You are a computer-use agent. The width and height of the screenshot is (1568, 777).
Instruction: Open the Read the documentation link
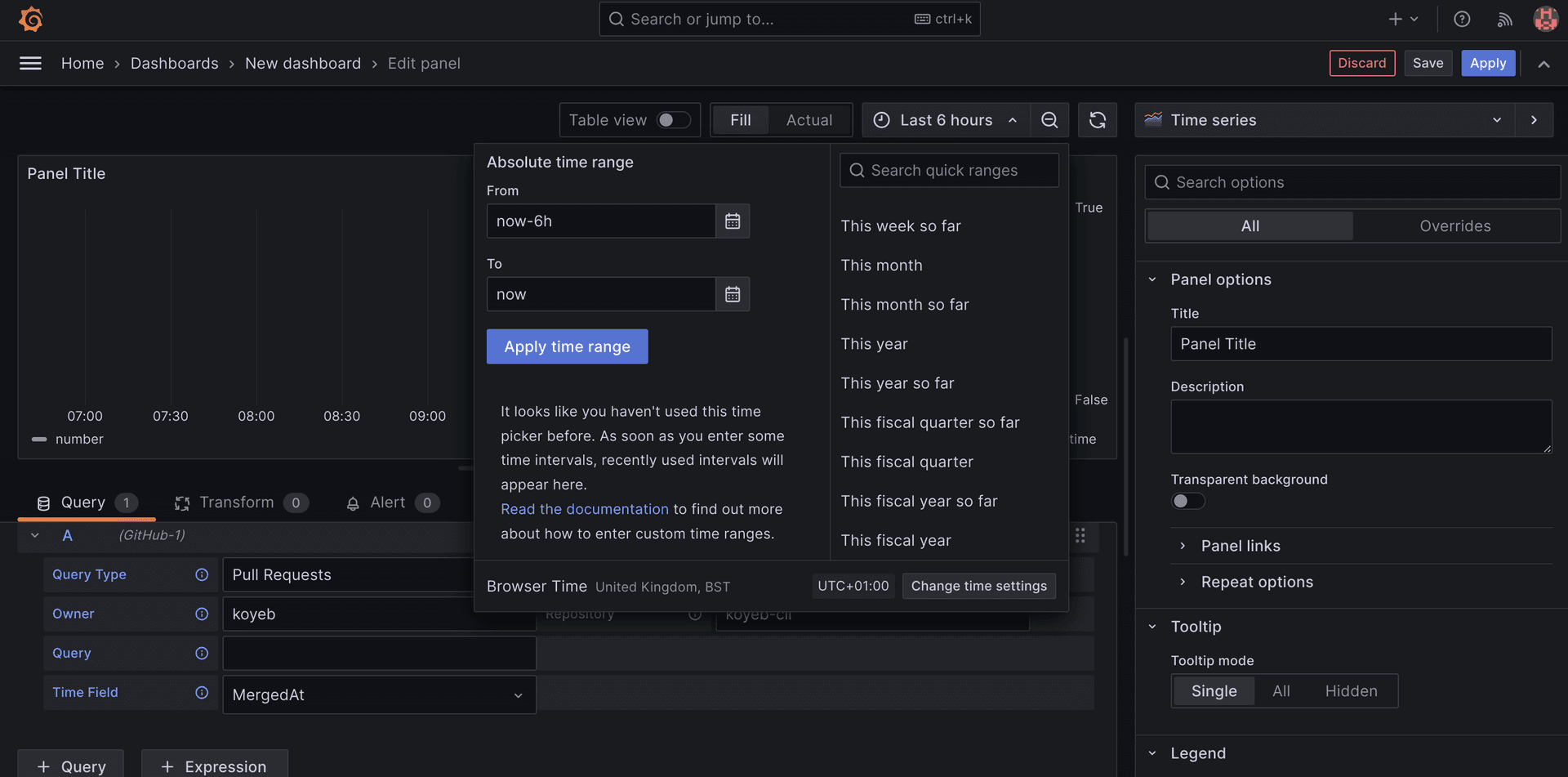coord(584,509)
